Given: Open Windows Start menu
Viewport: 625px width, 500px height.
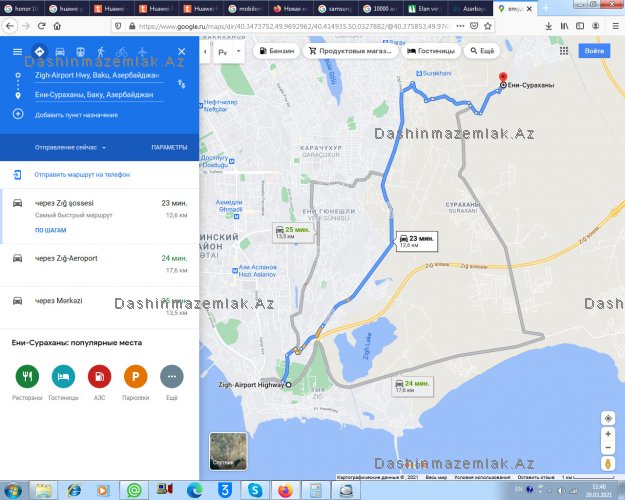Looking at the screenshot, I should [x=12, y=490].
